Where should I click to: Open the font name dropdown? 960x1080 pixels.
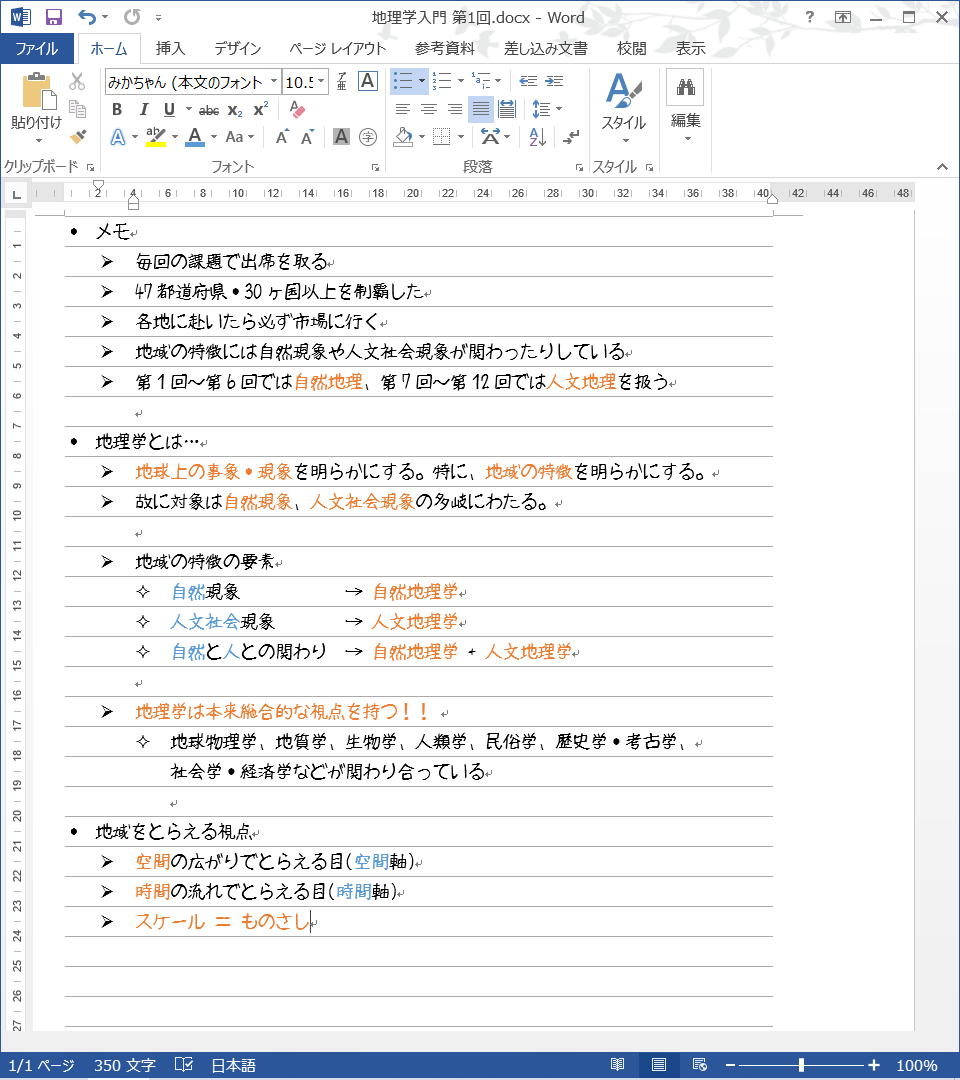[274, 82]
